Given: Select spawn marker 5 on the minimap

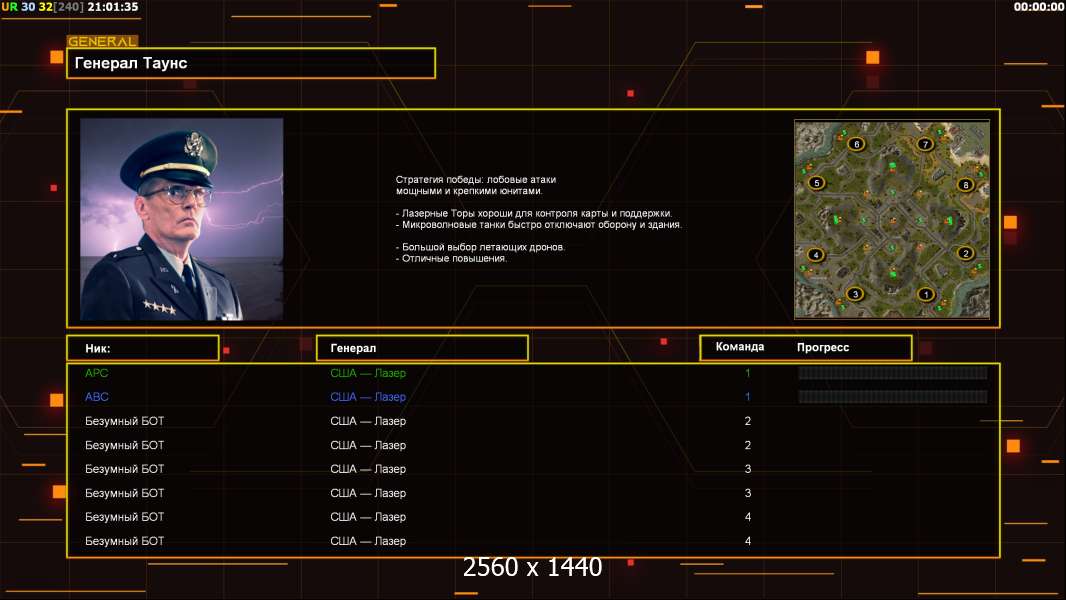Looking at the screenshot, I should pyautogui.click(x=816, y=183).
